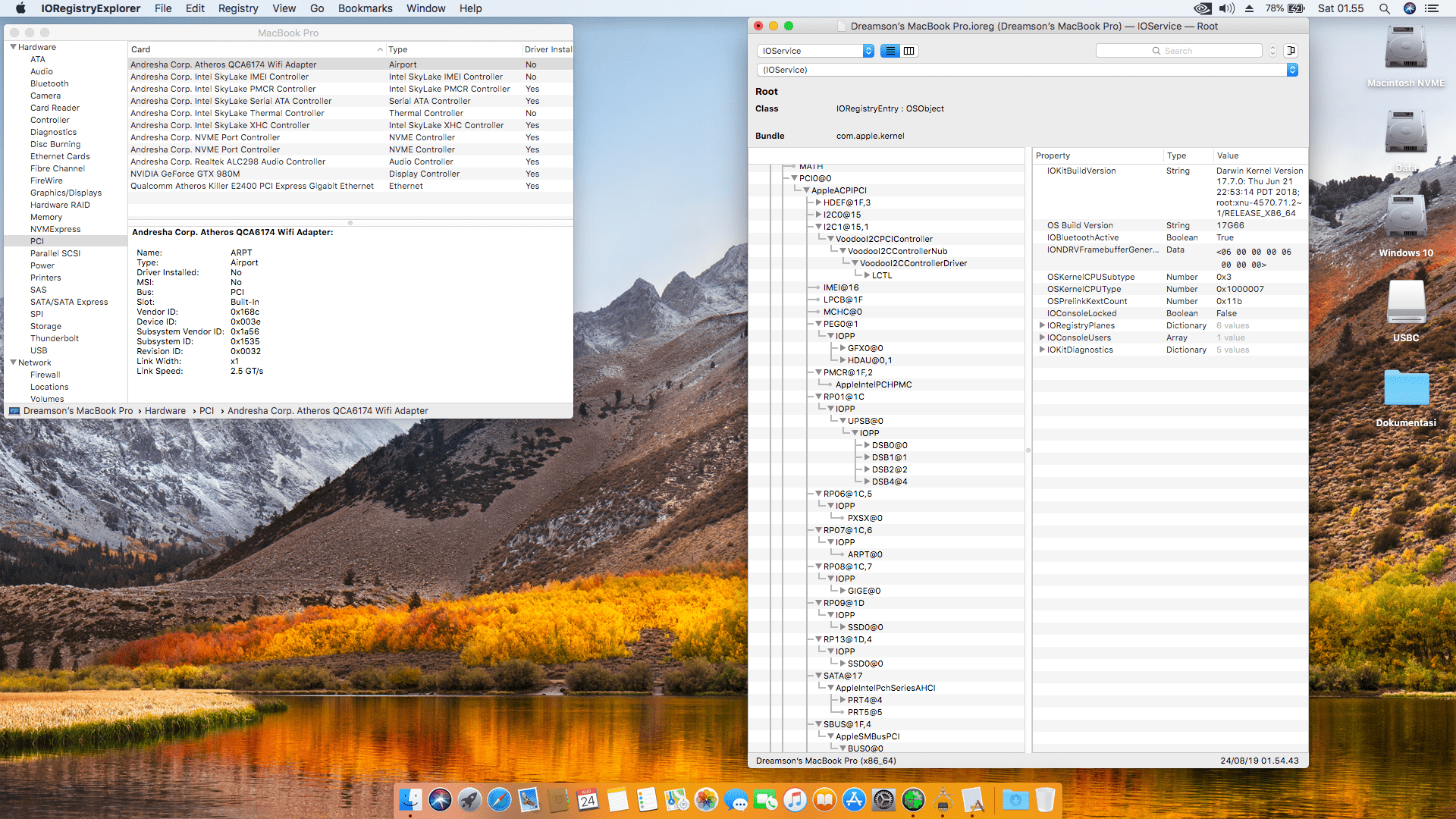Expand the IORegistryPlanes property row

1042,325
